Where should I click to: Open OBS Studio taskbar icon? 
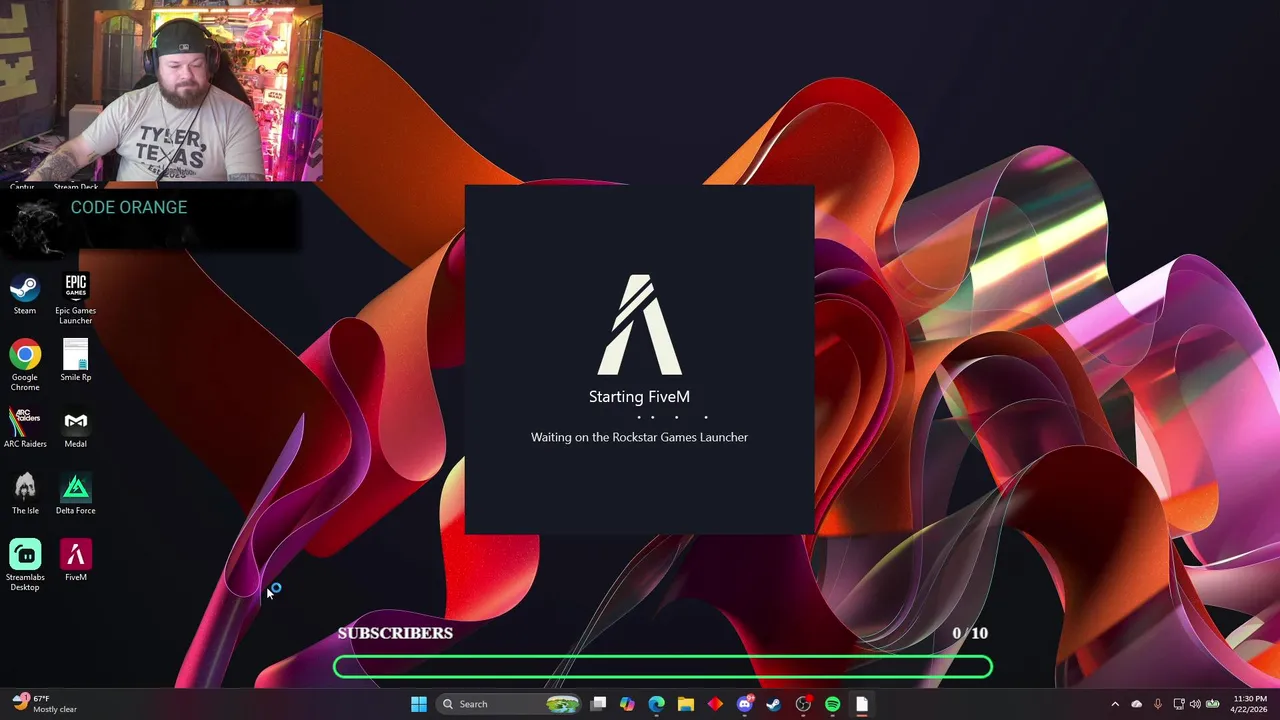click(803, 704)
